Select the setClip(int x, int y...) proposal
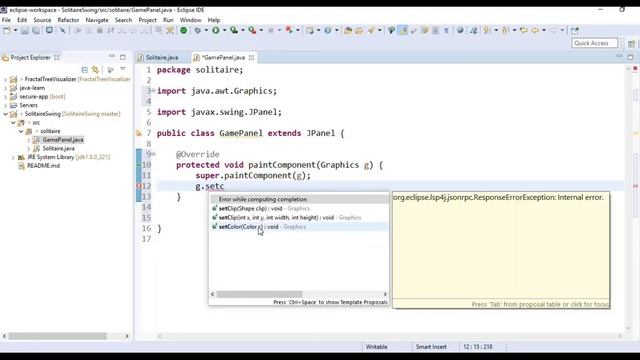Screen dimensions: 640x360 point(299,218)
